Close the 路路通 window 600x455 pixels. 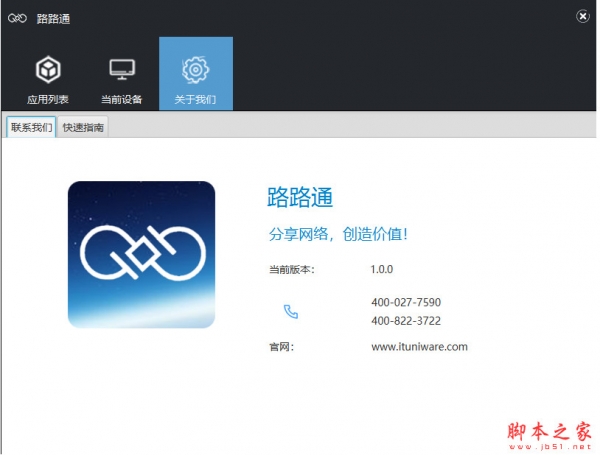pyautogui.click(x=583, y=16)
